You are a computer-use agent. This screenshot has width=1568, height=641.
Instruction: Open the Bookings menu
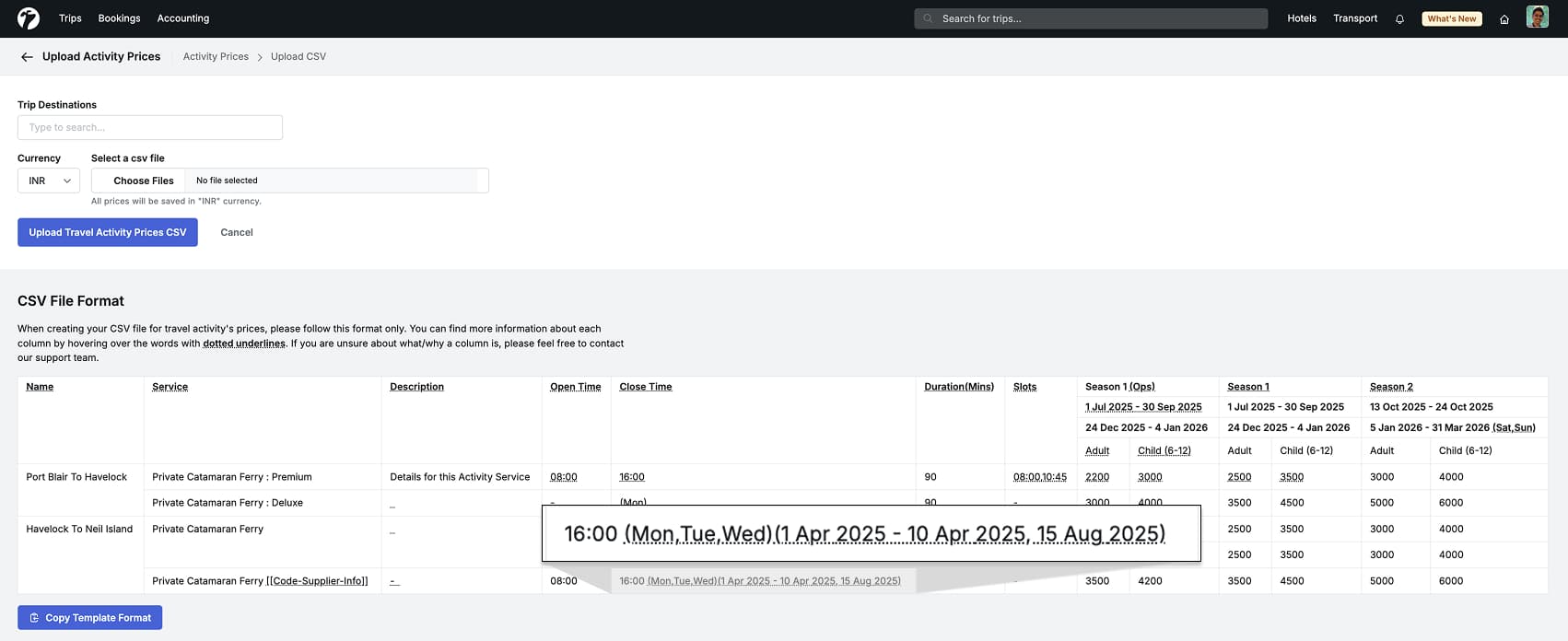119,18
